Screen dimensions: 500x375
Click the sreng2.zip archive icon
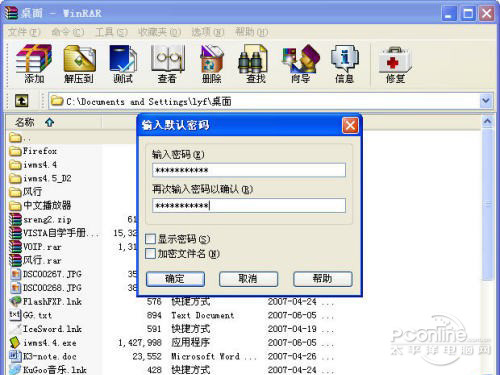pyautogui.click(x=15, y=219)
